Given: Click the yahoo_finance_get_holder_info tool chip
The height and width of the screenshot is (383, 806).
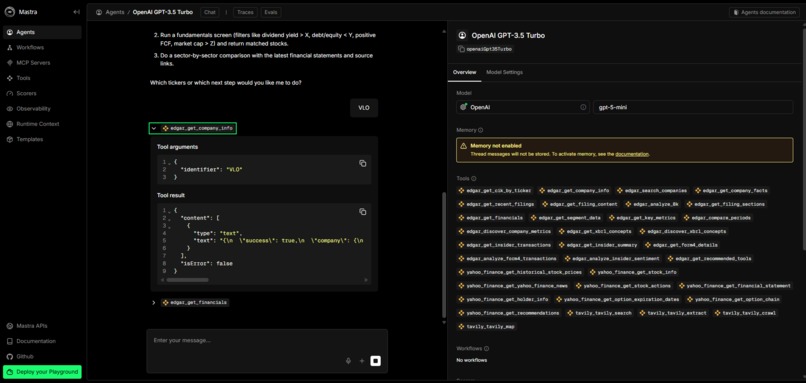Looking at the screenshot, I should (503, 299).
